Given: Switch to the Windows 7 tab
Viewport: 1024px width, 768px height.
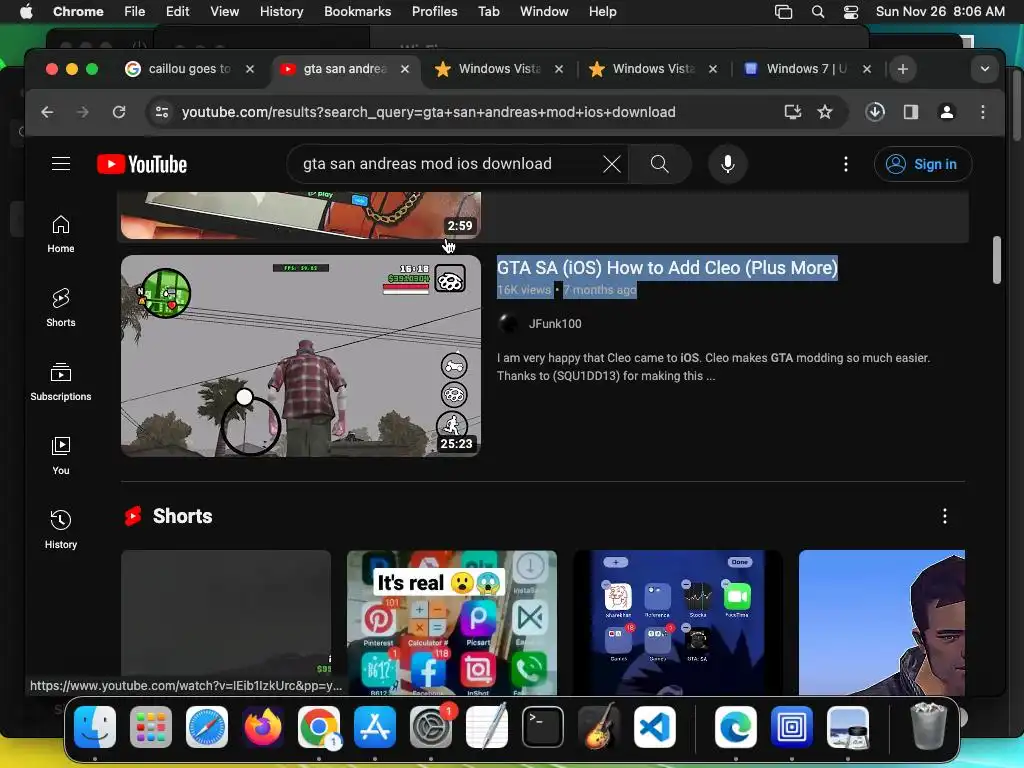Looking at the screenshot, I should [807, 69].
